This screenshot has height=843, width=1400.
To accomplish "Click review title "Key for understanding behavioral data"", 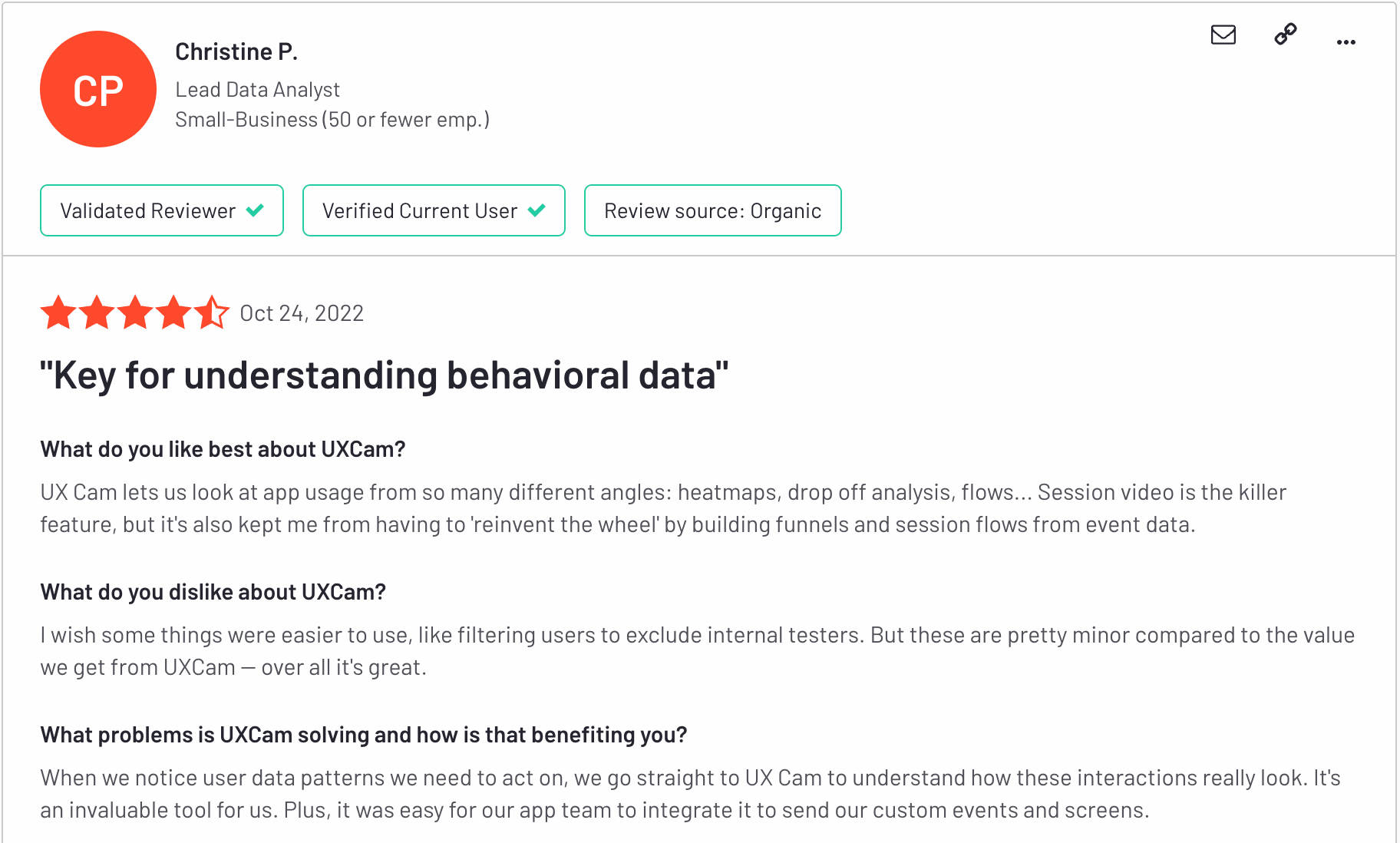I will (x=384, y=375).
